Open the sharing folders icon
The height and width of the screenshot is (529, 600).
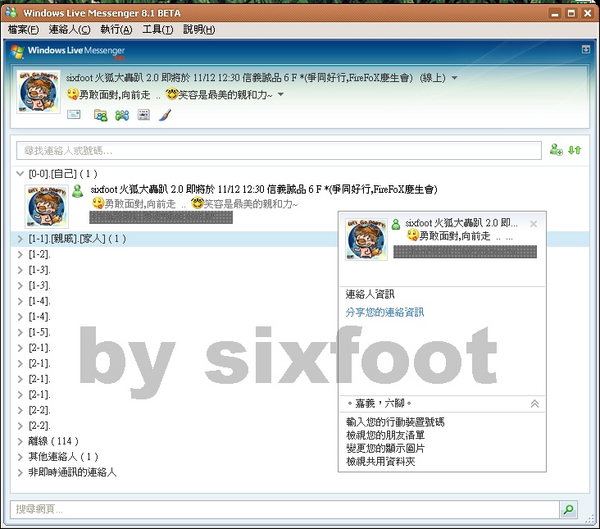(x=101, y=115)
